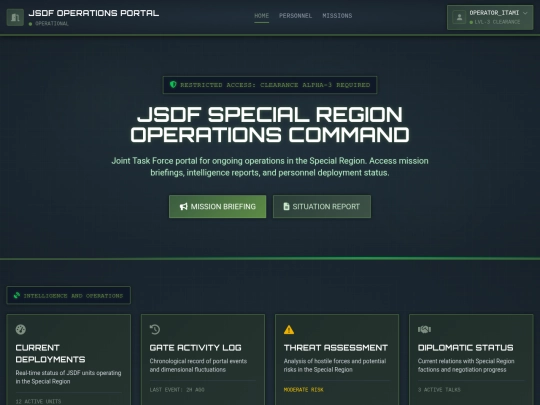Go to the Personnel nav tab
Image resolution: width=540 pixels, height=405 pixels.
[295, 16]
